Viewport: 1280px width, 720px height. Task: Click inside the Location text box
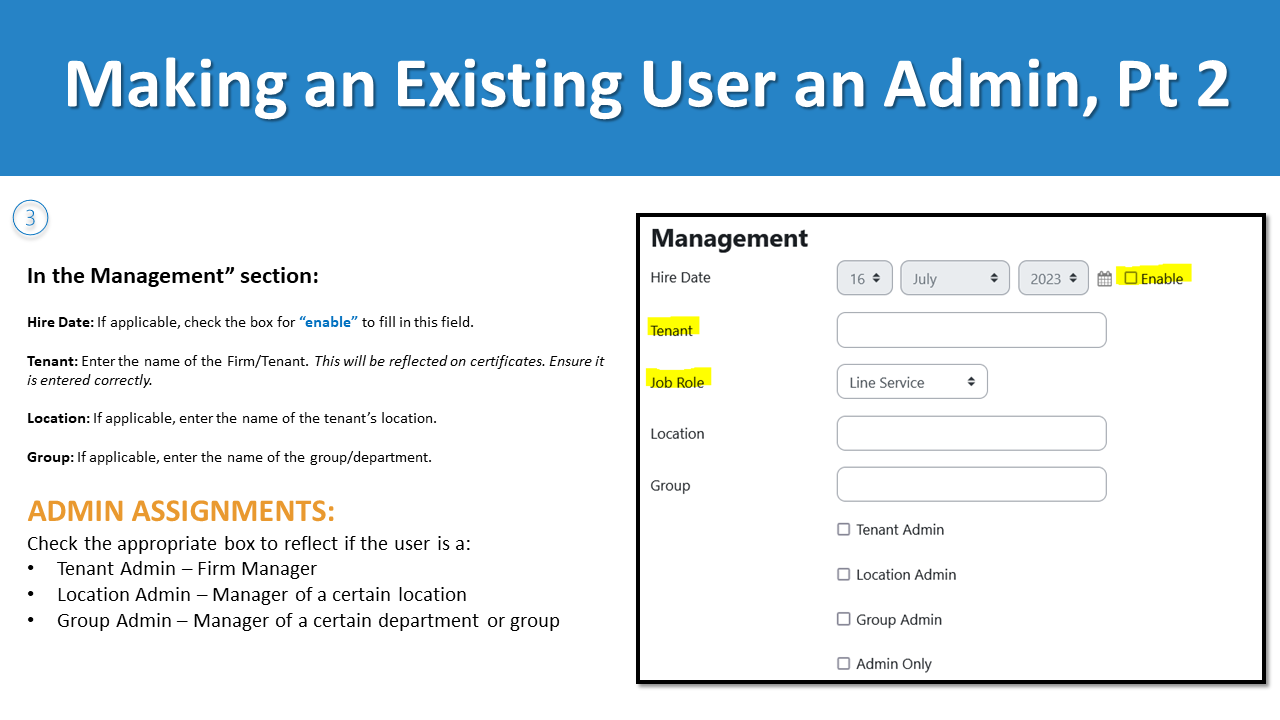(x=970, y=433)
